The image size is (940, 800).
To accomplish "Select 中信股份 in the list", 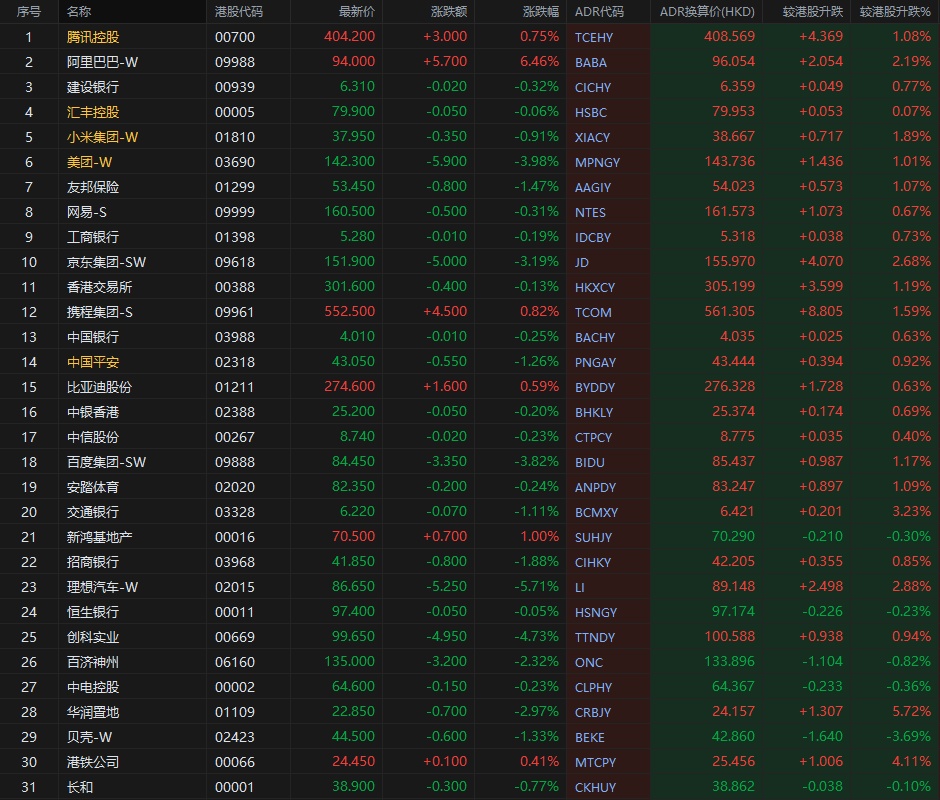I will pyautogui.click(x=93, y=437).
